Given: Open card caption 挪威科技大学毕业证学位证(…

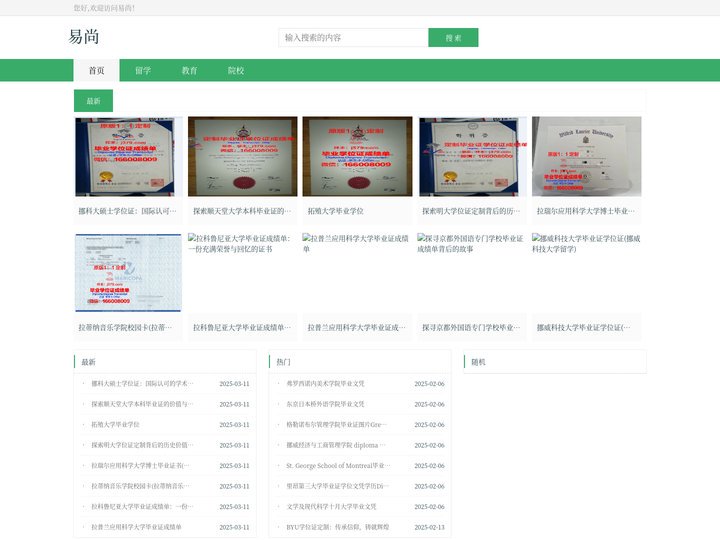Looking at the screenshot, I should point(584,327).
